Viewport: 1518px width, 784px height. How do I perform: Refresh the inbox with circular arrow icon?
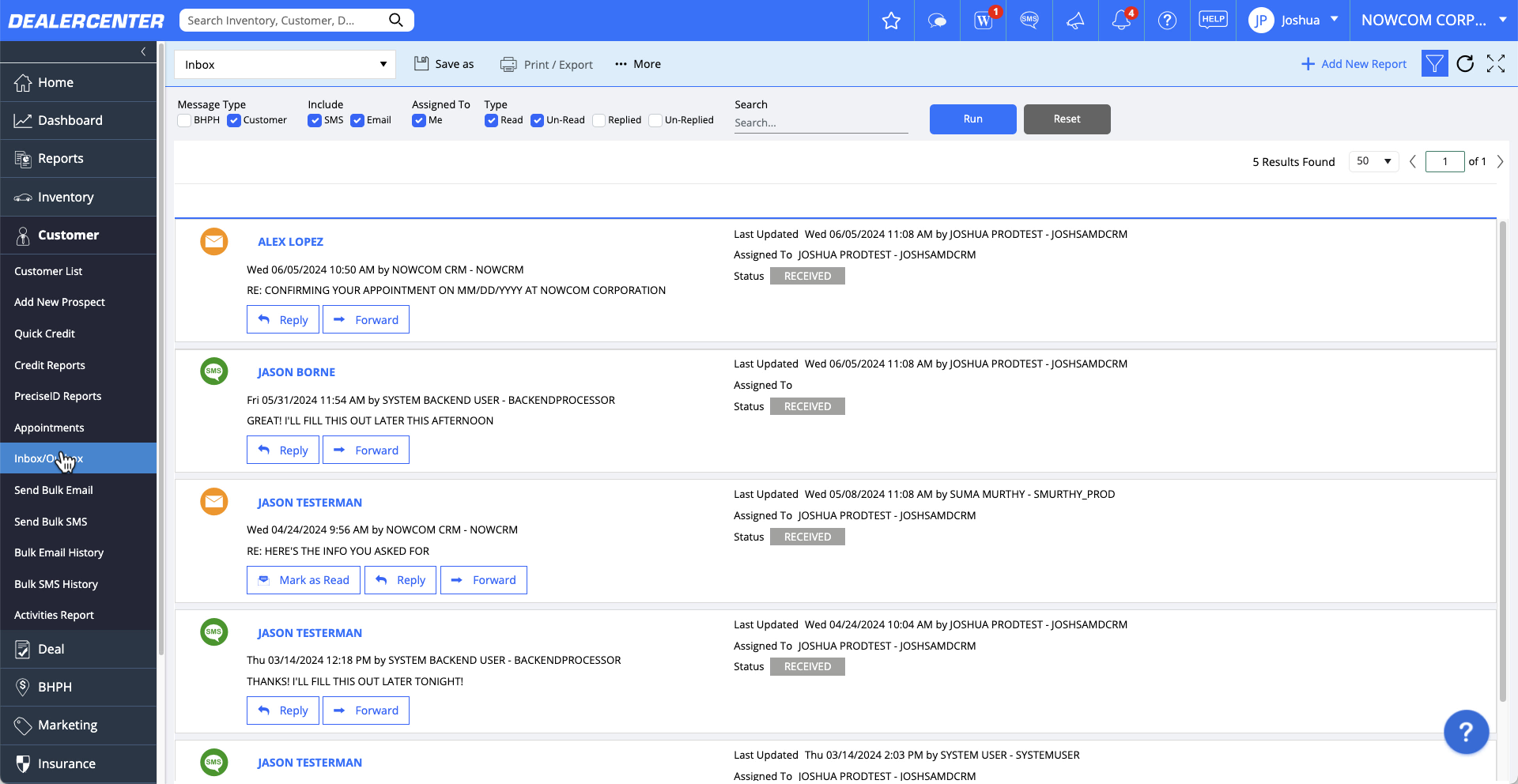coord(1465,63)
